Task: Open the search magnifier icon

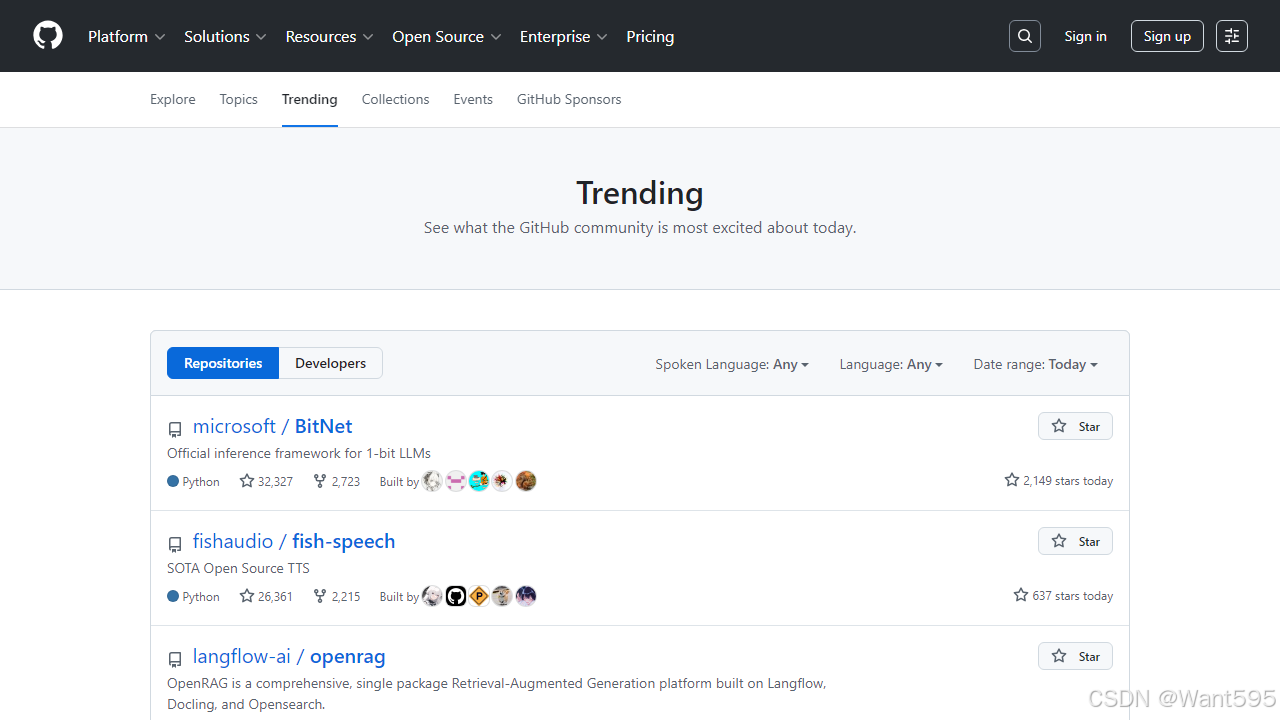Action: tap(1025, 36)
